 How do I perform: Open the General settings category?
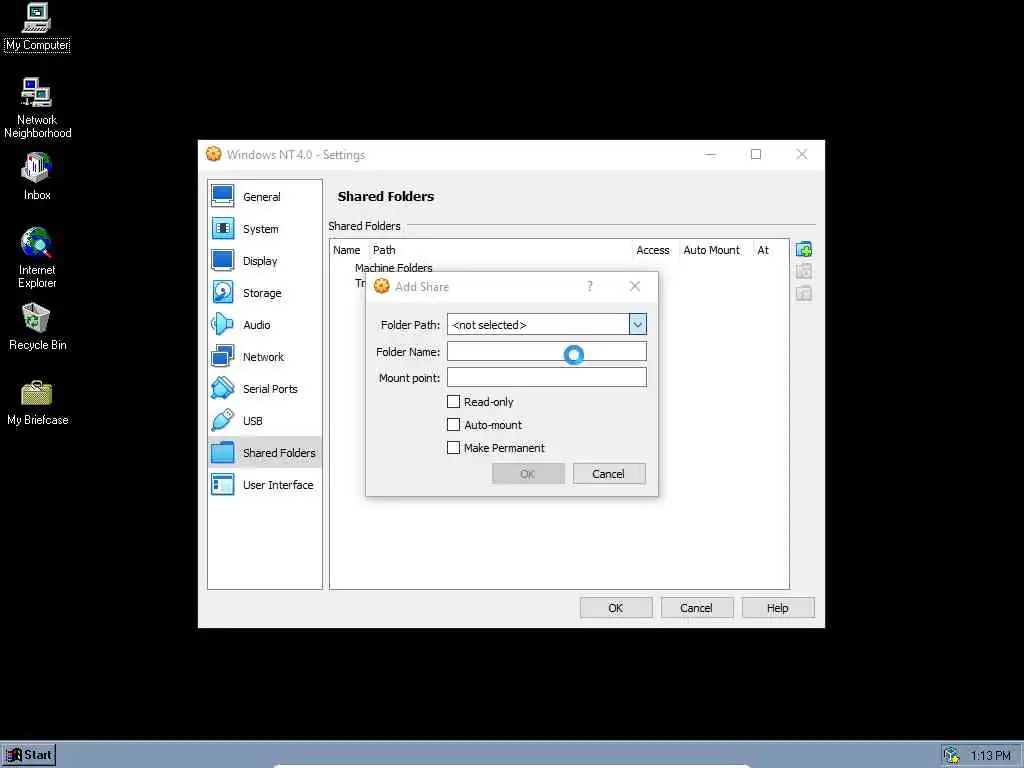(264, 197)
